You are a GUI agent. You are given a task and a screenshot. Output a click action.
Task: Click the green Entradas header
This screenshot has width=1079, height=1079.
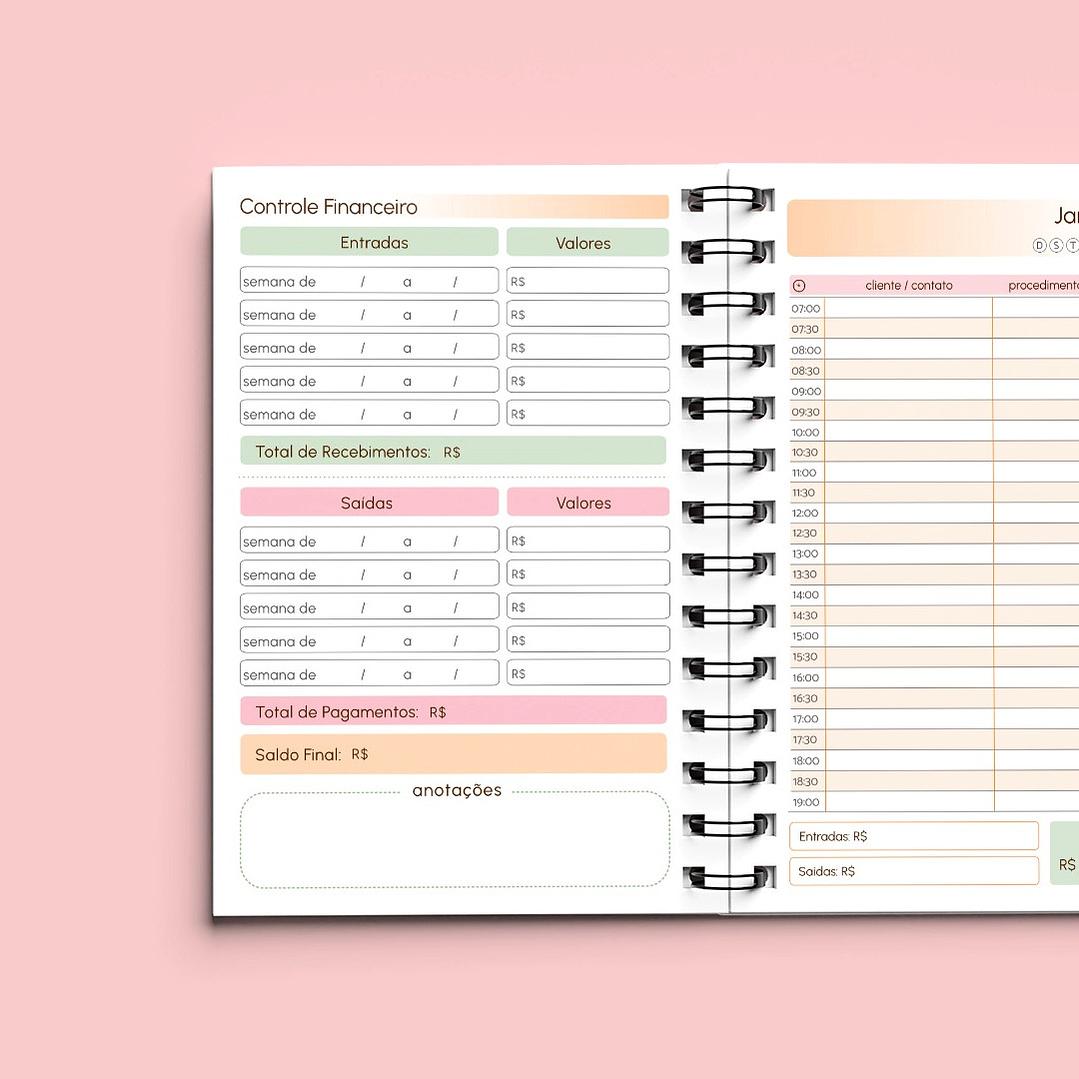[x=369, y=242]
